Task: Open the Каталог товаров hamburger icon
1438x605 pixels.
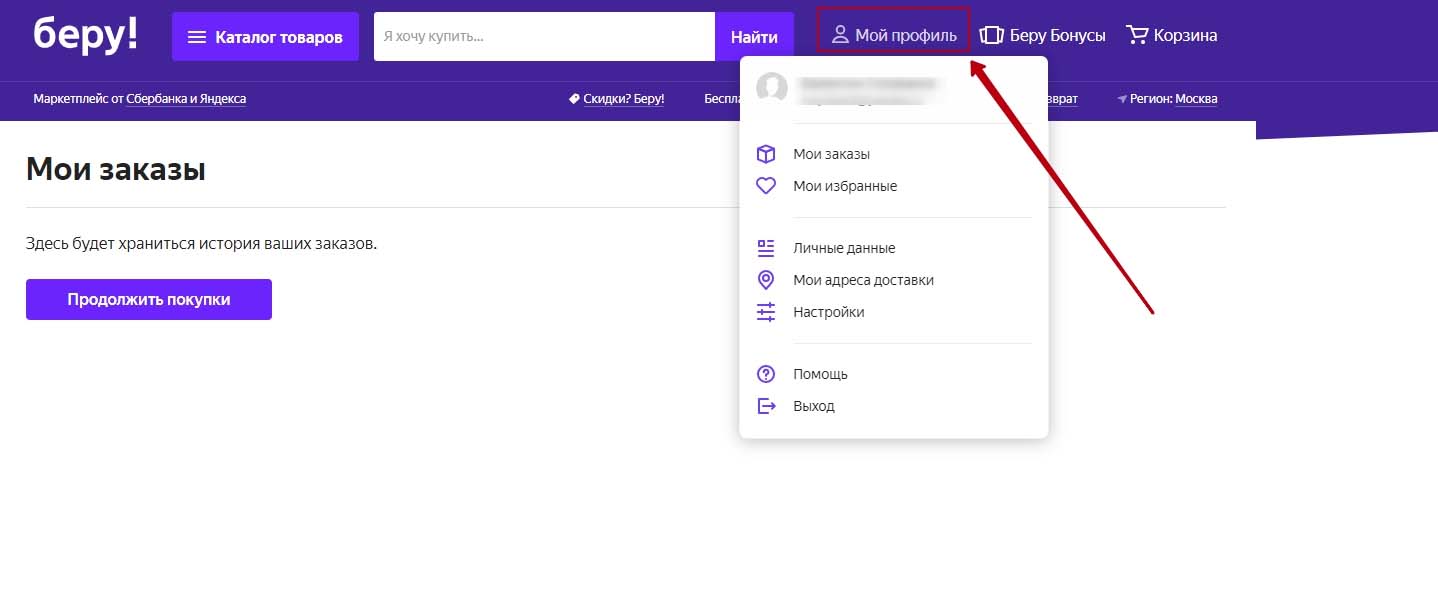Action: [x=197, y=37]
